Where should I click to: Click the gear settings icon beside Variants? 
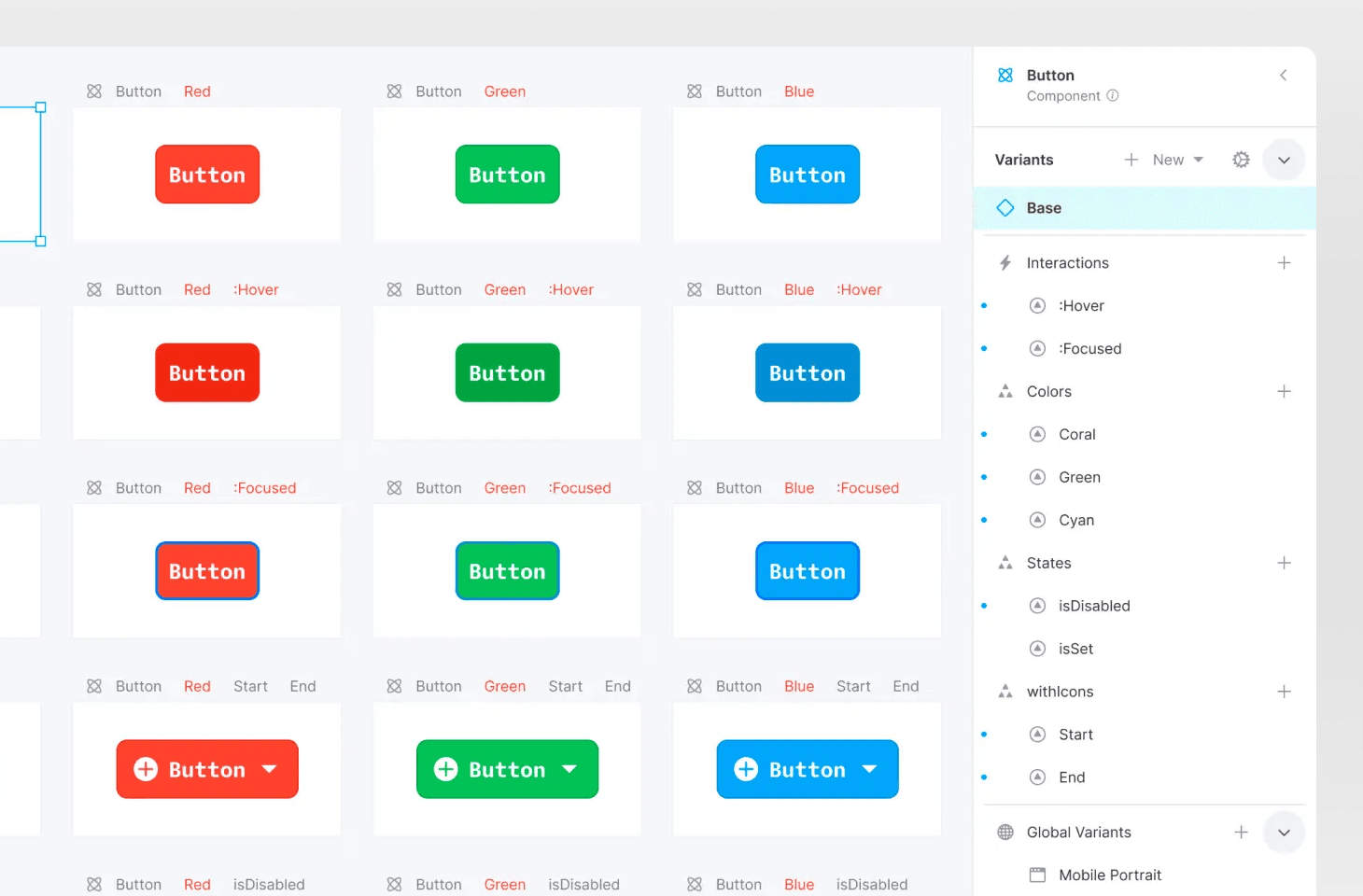click(1241, 160)
